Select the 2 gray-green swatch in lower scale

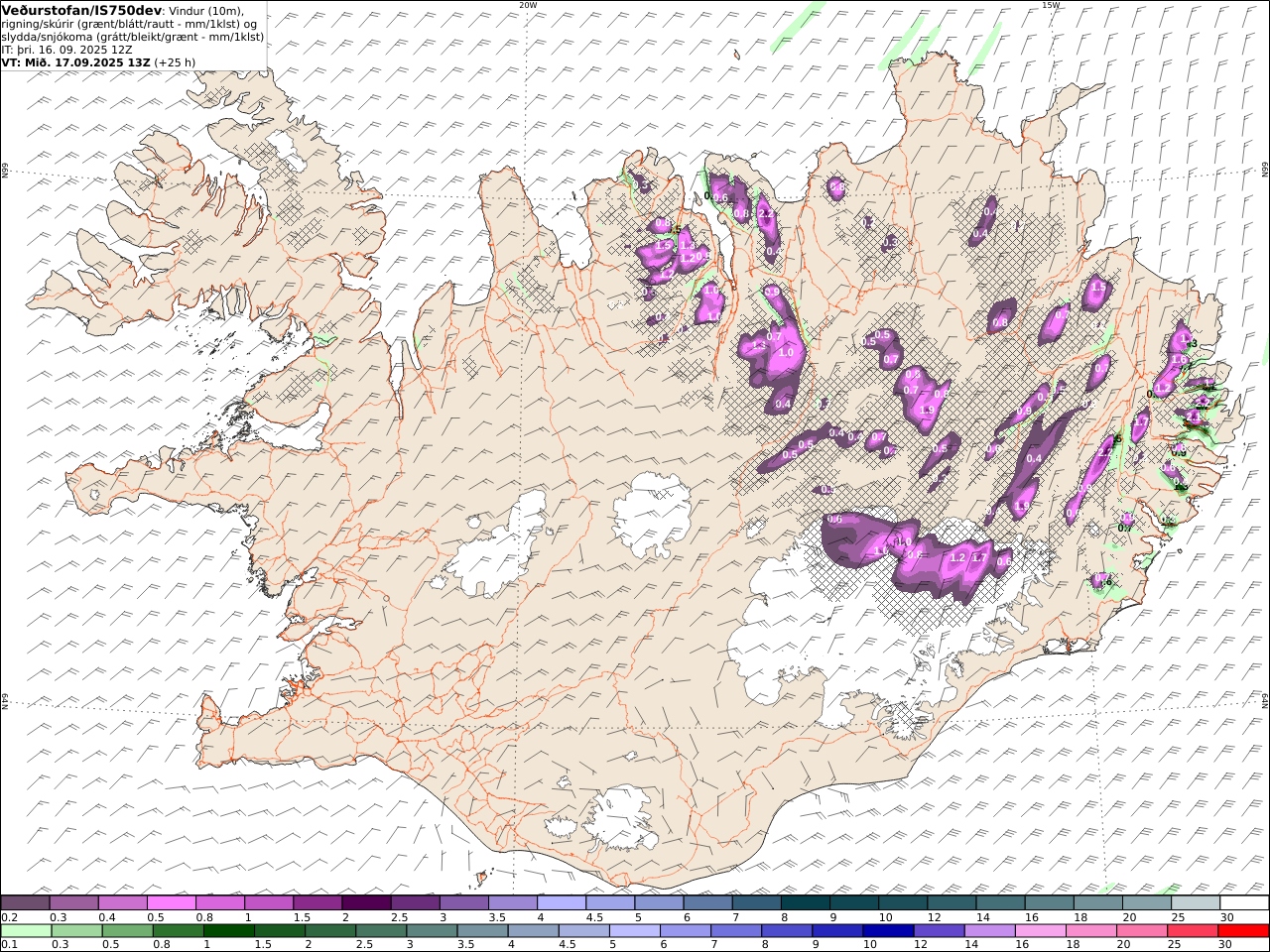[x=329, y=931]
